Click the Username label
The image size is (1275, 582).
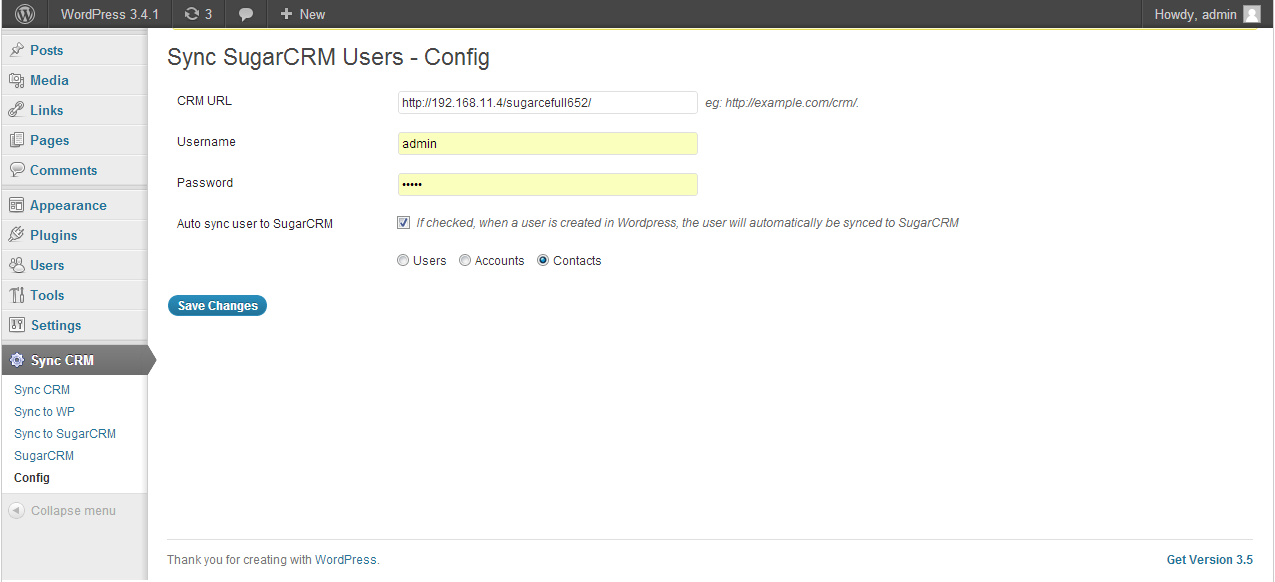coord(206,142)
